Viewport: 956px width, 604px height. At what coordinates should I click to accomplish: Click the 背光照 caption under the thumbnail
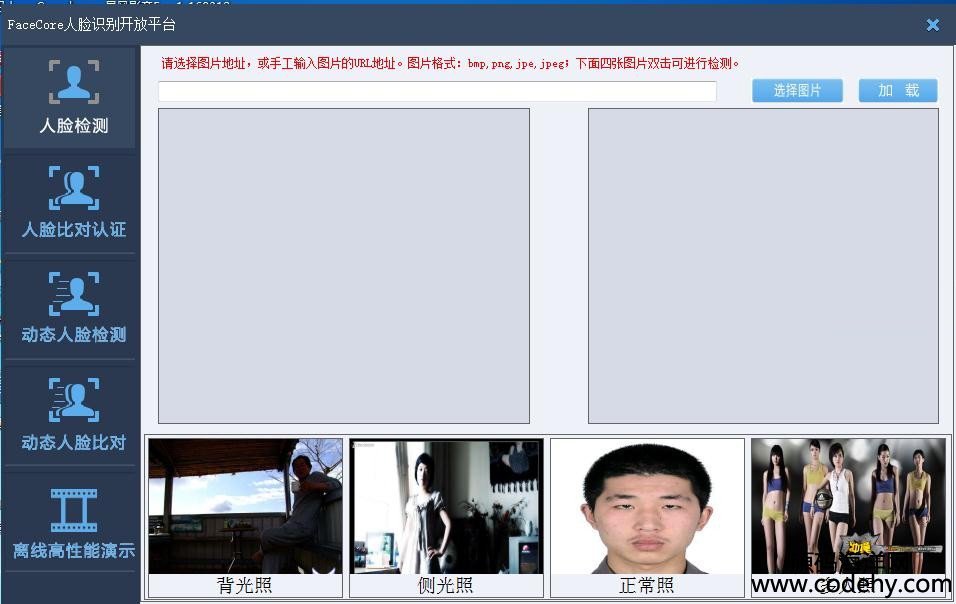245,586
